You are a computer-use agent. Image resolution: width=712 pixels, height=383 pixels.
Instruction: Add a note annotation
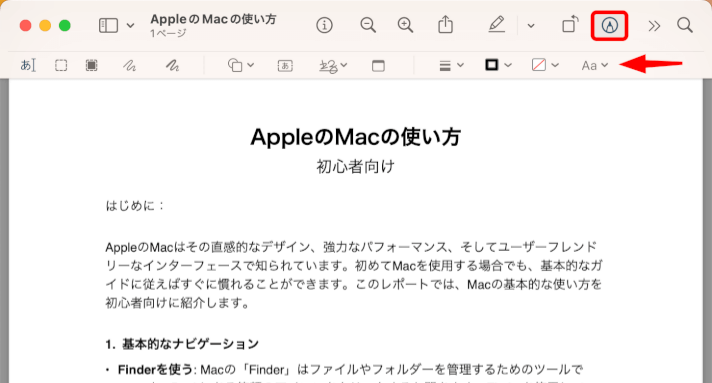tap(378, 66)
